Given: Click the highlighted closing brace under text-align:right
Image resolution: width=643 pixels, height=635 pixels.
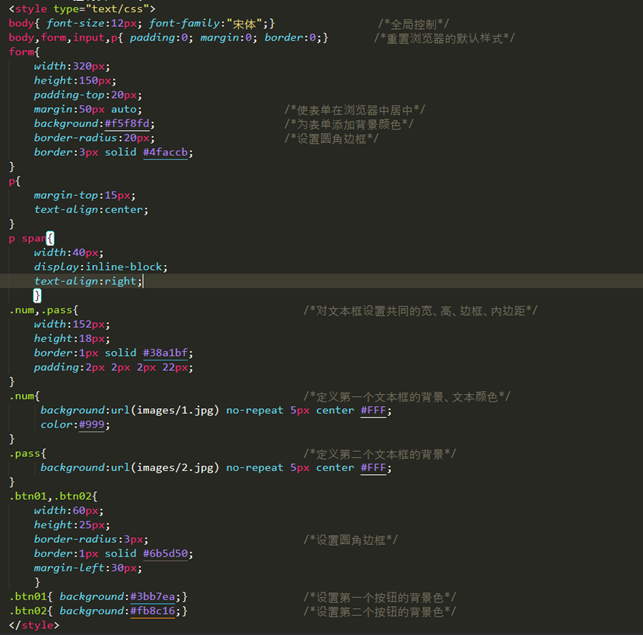Looking at the screenshot, I should click(x=37, y=295).
